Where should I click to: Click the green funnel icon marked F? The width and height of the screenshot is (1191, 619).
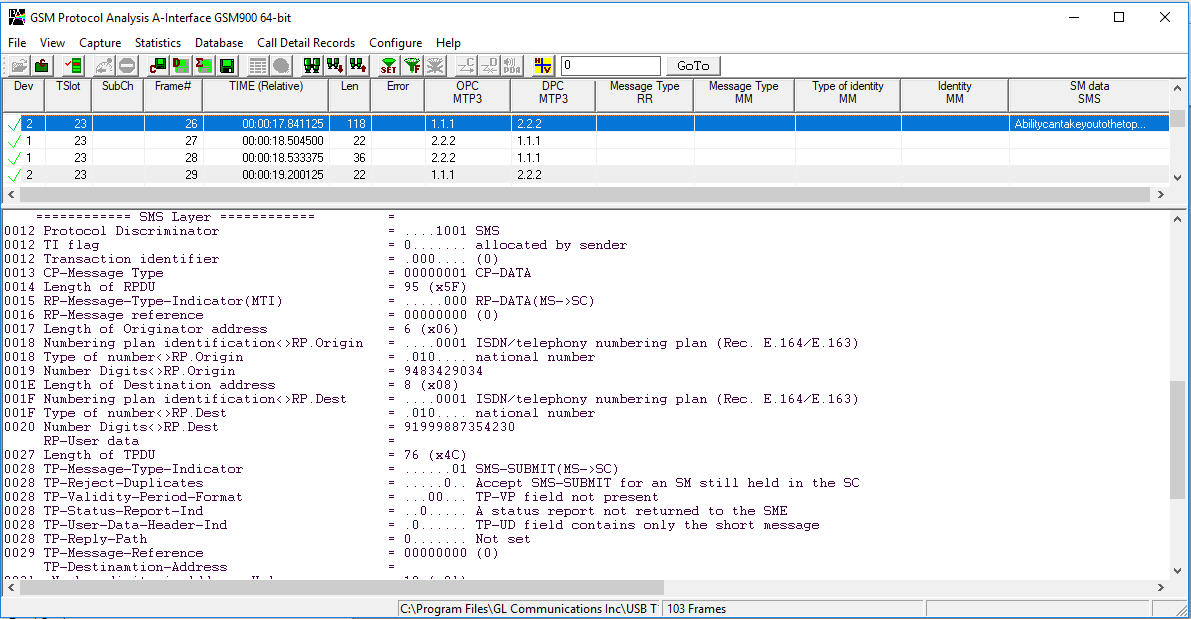pos(412,66)
